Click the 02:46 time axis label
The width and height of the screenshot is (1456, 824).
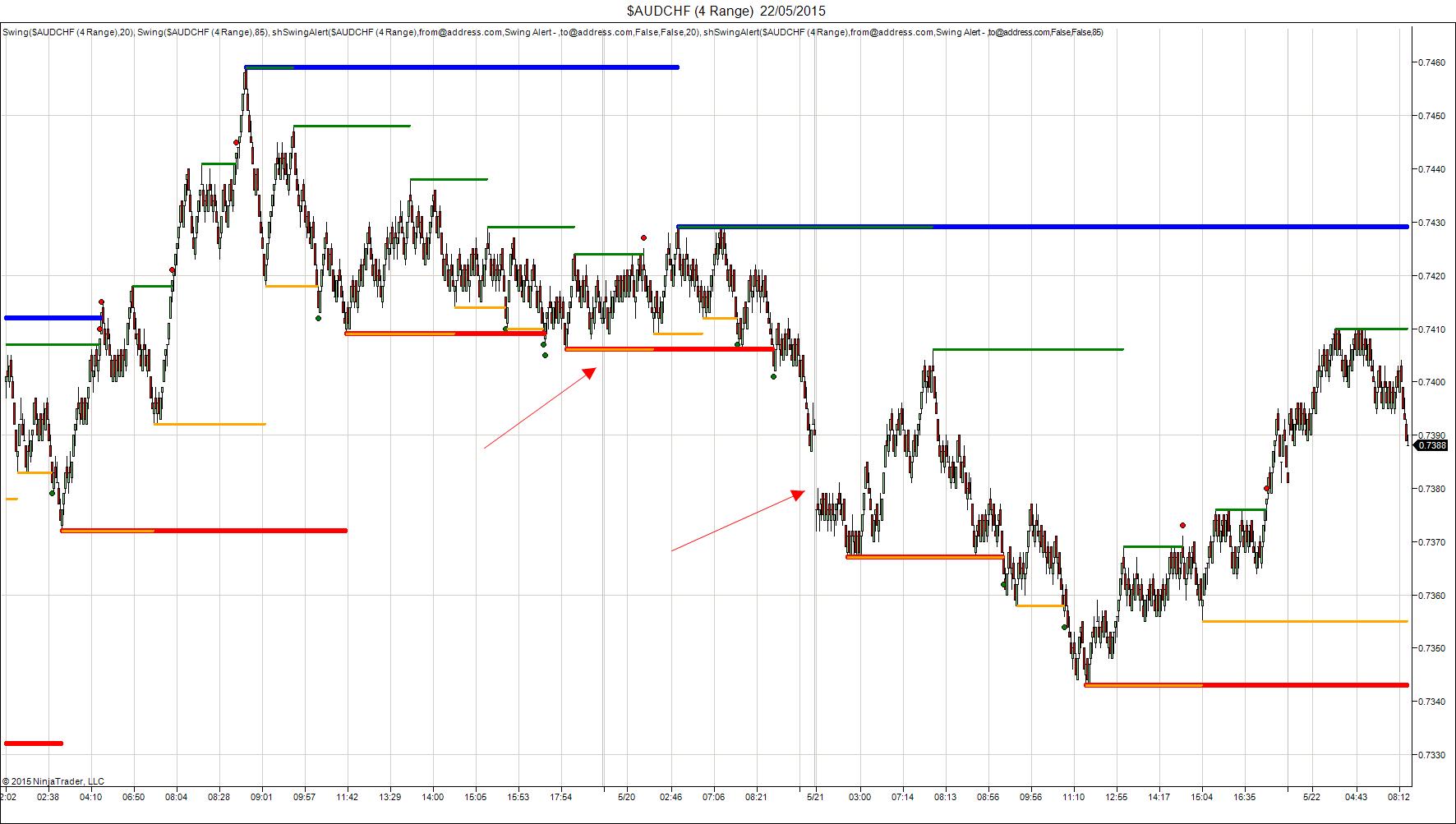tap(670, 797)
